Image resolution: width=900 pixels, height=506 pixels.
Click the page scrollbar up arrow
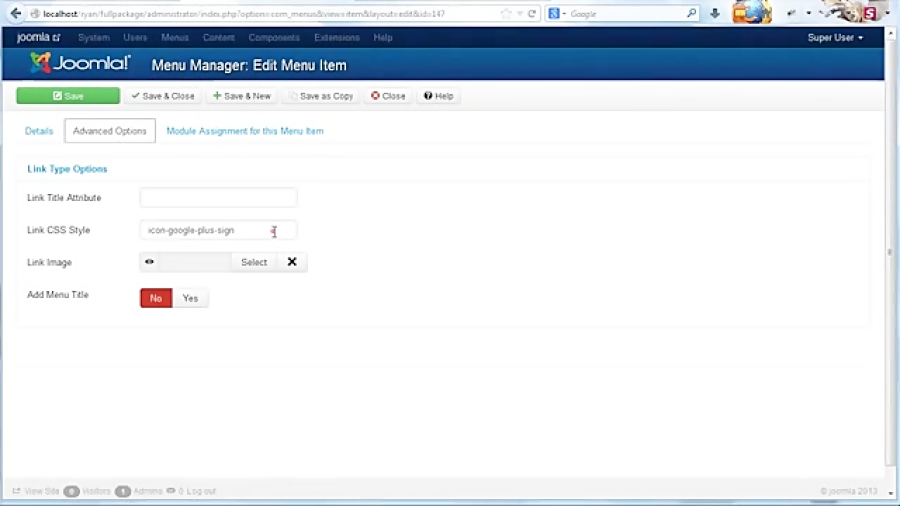click(x=891, y=33)
